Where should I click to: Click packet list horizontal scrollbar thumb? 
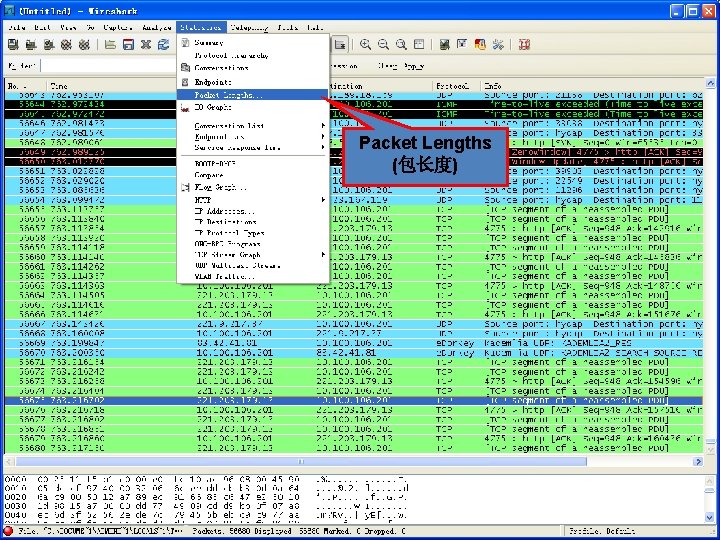pos(301,461)
